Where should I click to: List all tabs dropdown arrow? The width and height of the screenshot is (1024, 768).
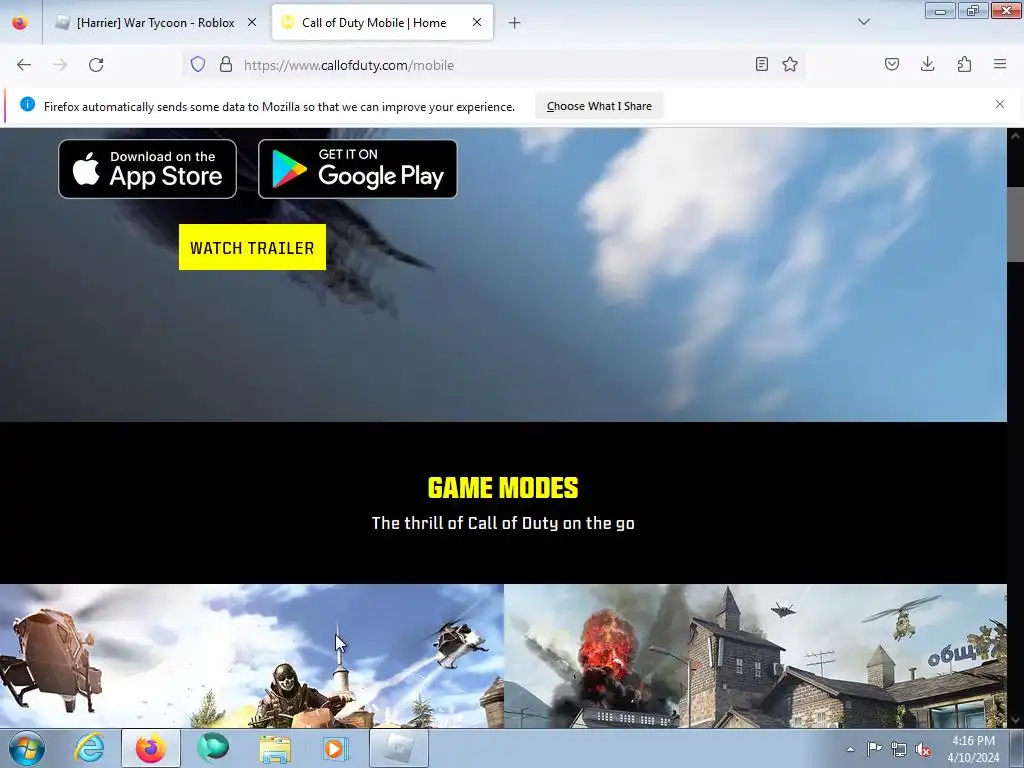(864, 22)
